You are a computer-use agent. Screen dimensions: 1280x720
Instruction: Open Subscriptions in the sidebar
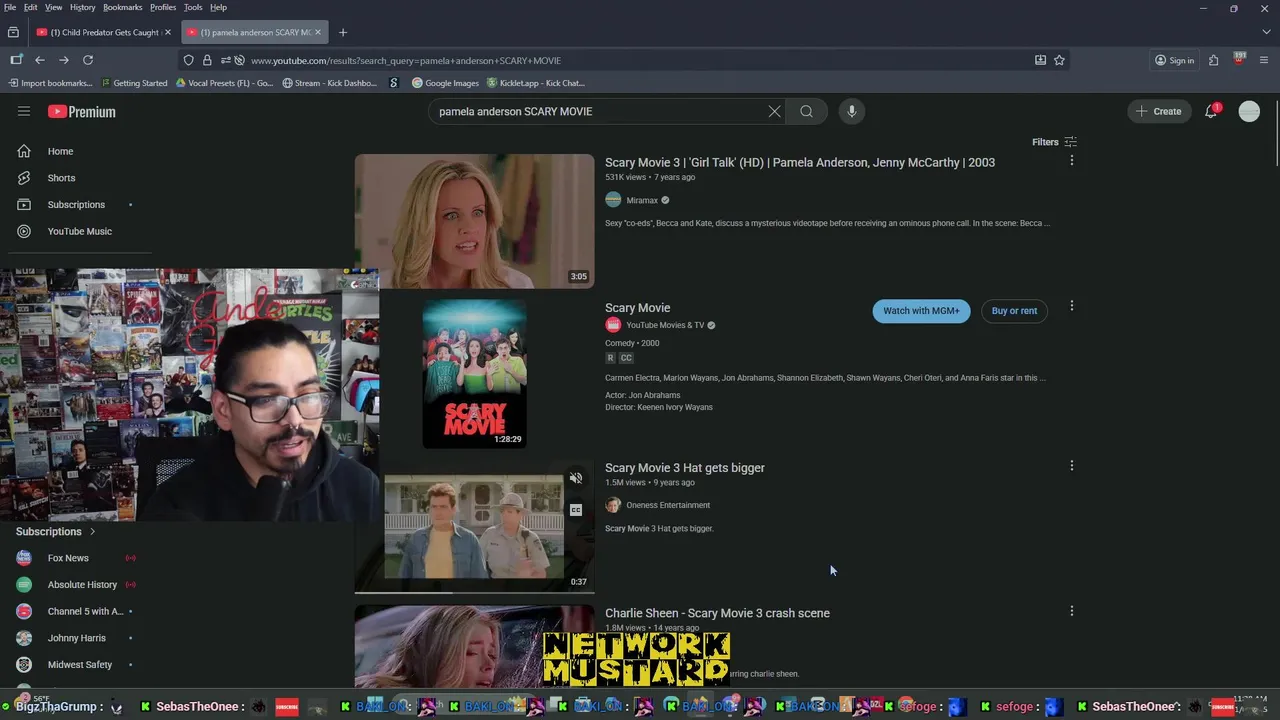[x=76, y=204]
